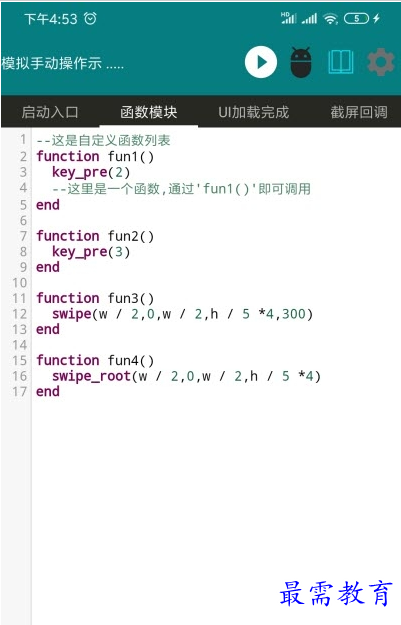401x625 pixels.
Task: Click the comment mentioning 'fun1()'即可调用
Action: [181, 189]
